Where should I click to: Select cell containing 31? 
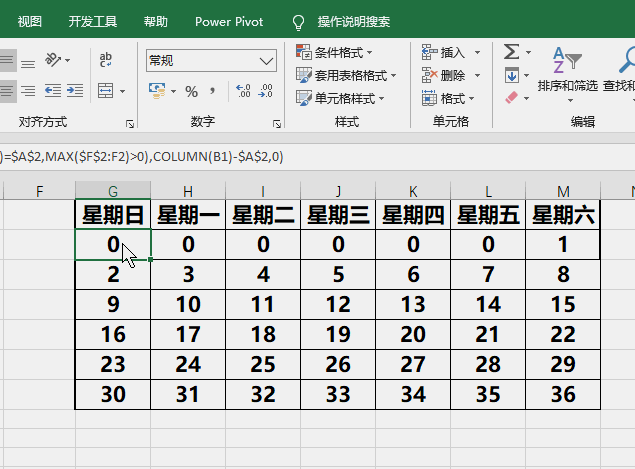(188, 394)
